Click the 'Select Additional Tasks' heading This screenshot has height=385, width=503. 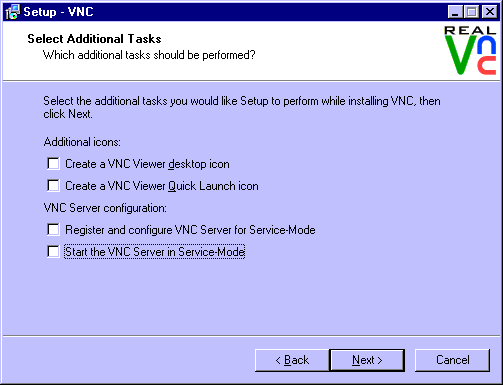coord(94,39)
